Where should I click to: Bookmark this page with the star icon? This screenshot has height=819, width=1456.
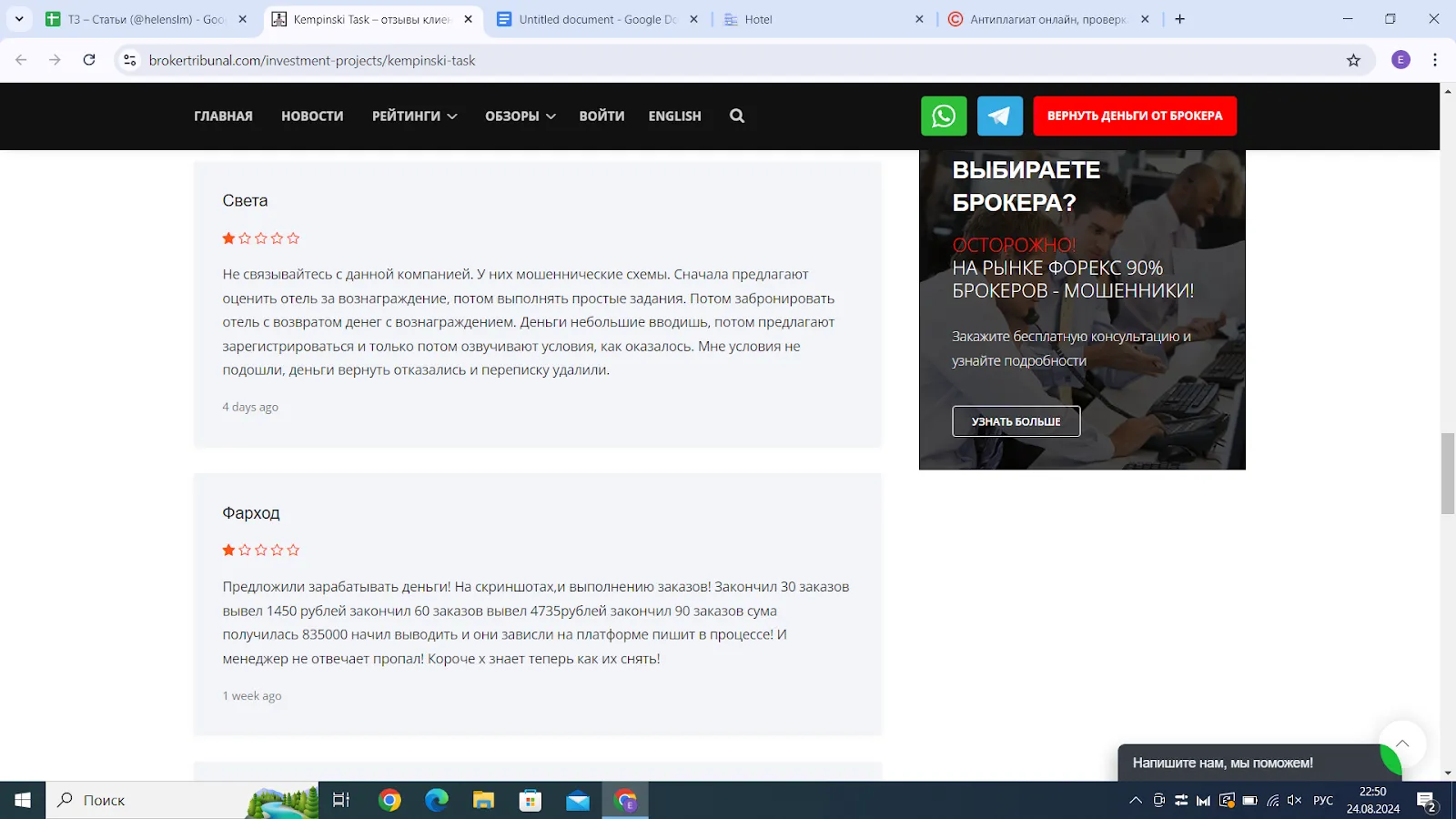click(x=1353, y=60)
